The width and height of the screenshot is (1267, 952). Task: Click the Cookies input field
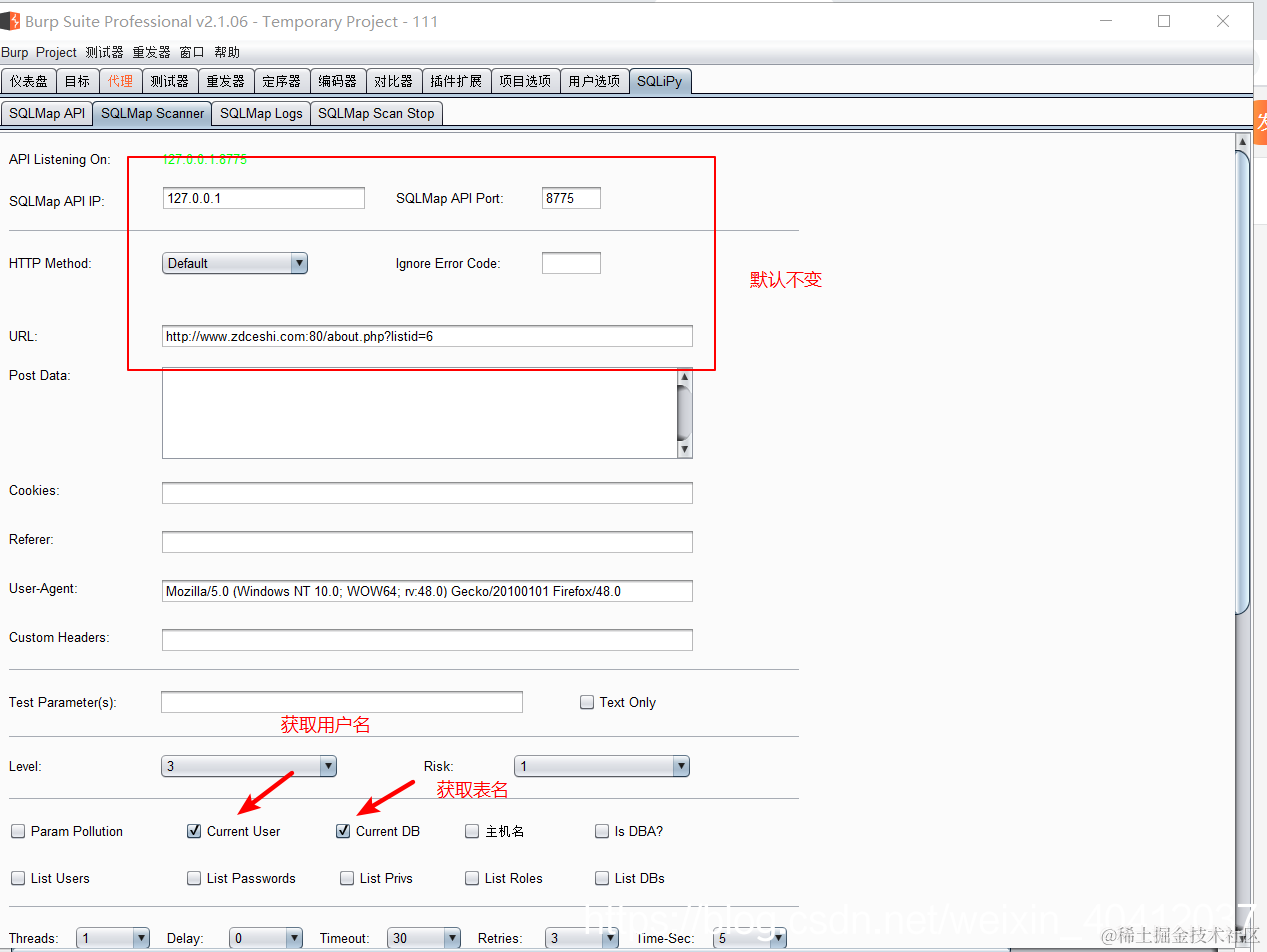point(427,493)
